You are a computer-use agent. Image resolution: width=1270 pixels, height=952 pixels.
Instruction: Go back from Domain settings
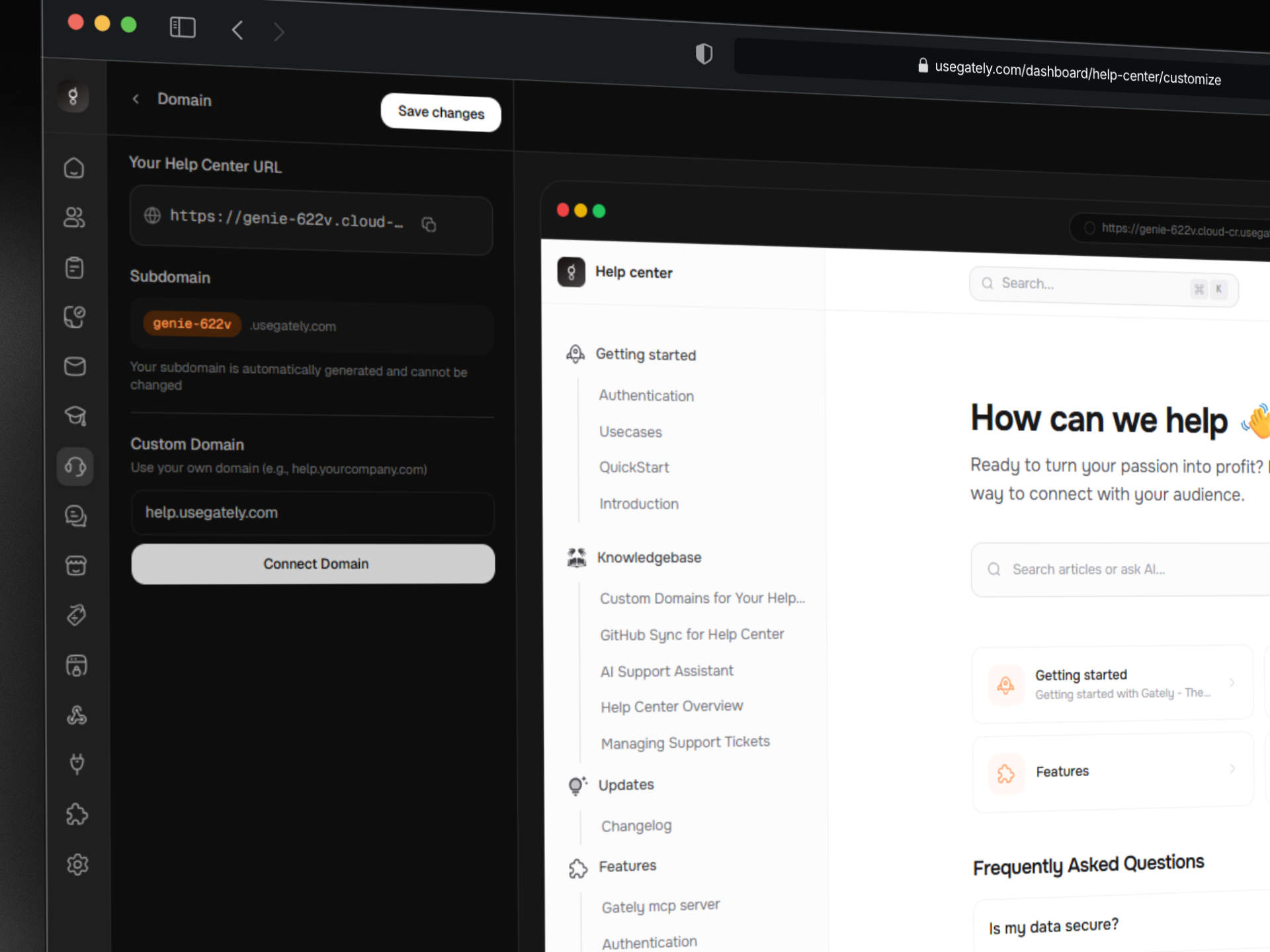(x=136, y=99)
